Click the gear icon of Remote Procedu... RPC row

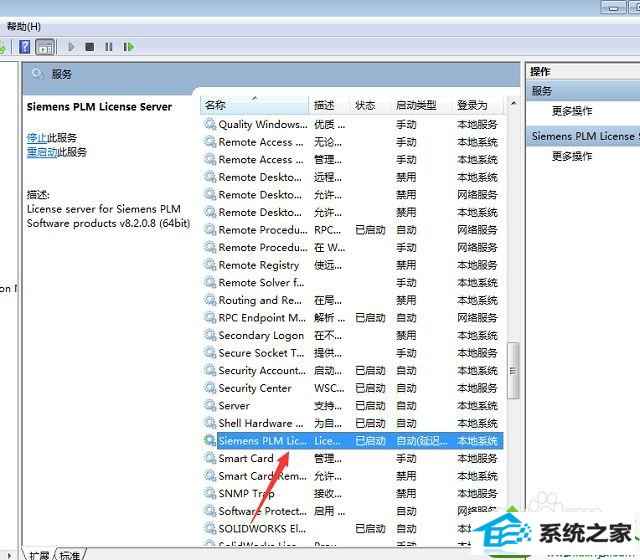210,230
